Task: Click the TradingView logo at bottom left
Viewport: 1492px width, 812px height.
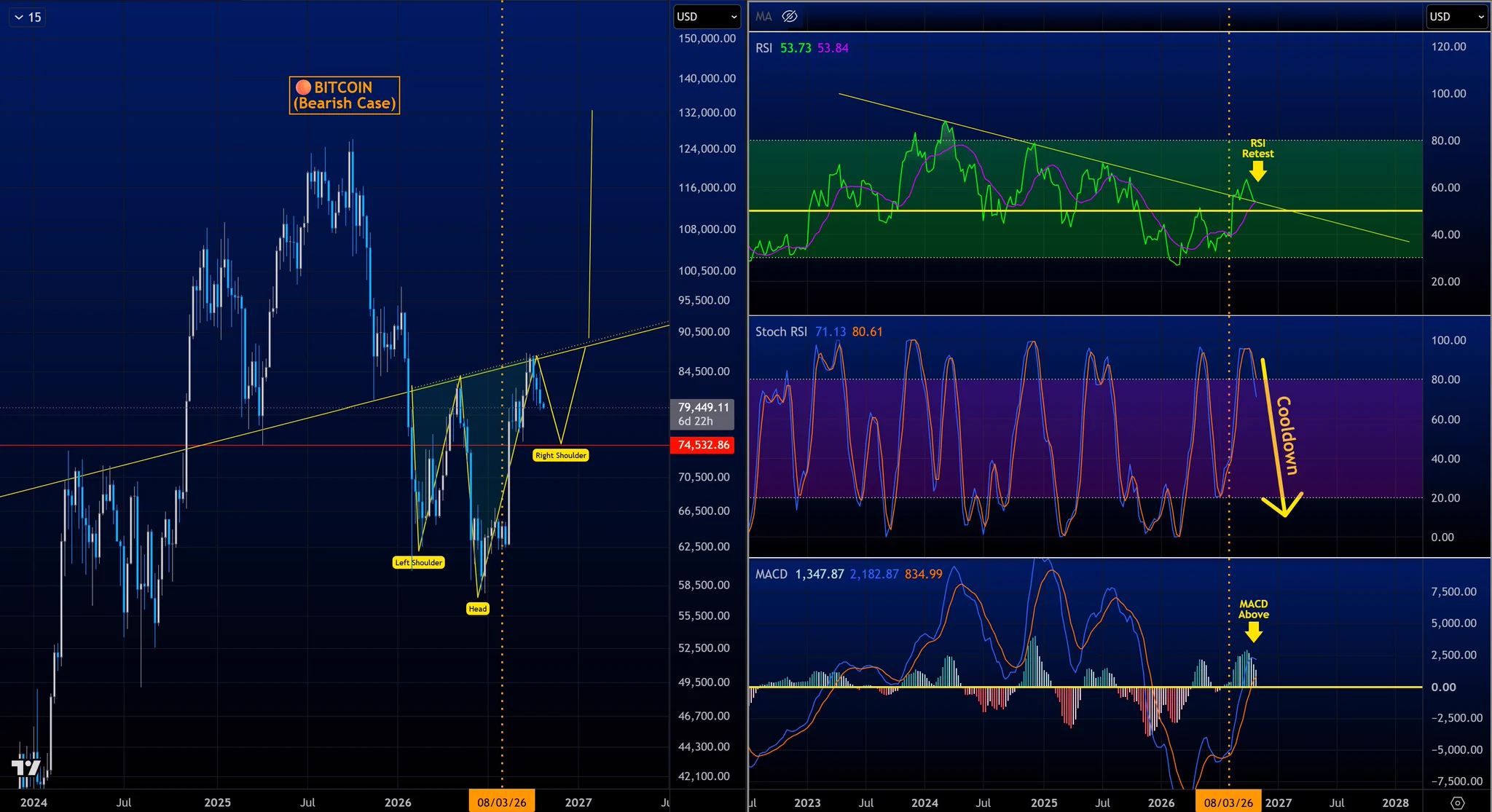Action: pyautogui.click(x=26, y=768)
